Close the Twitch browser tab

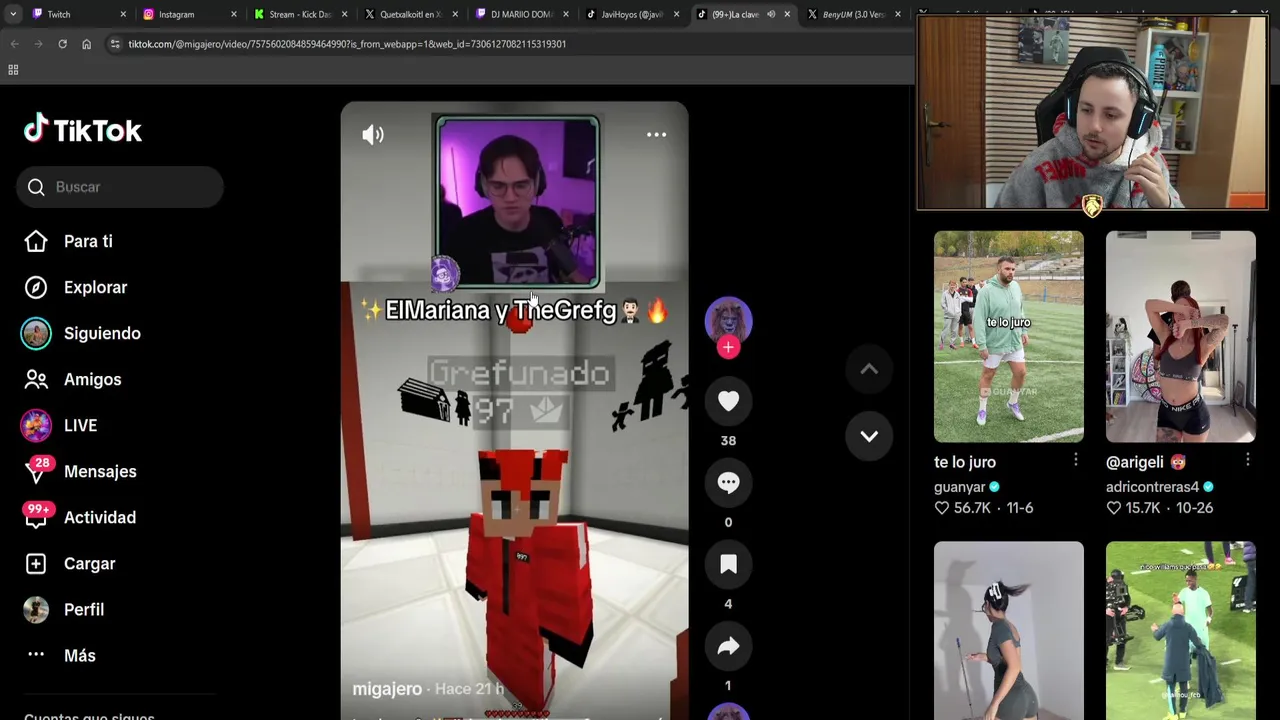pos(124,14)
